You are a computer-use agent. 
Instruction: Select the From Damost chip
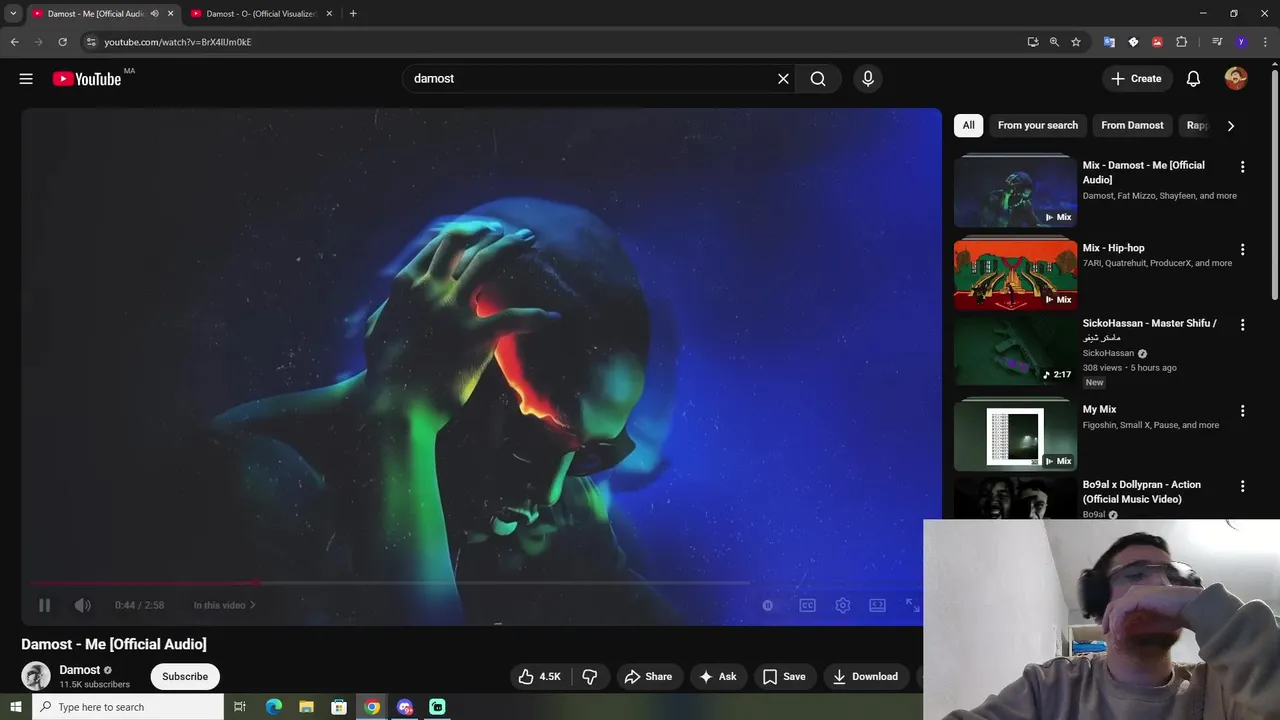[1132, 125]
